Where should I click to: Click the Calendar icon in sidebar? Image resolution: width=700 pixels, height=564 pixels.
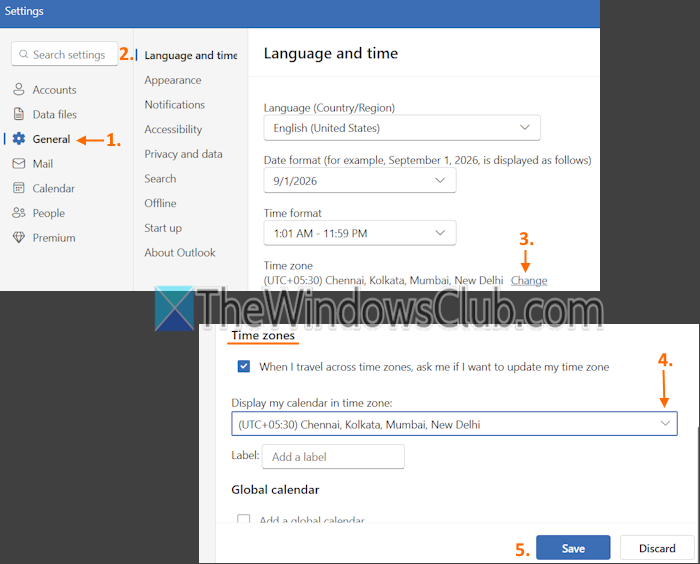[19, 188]
